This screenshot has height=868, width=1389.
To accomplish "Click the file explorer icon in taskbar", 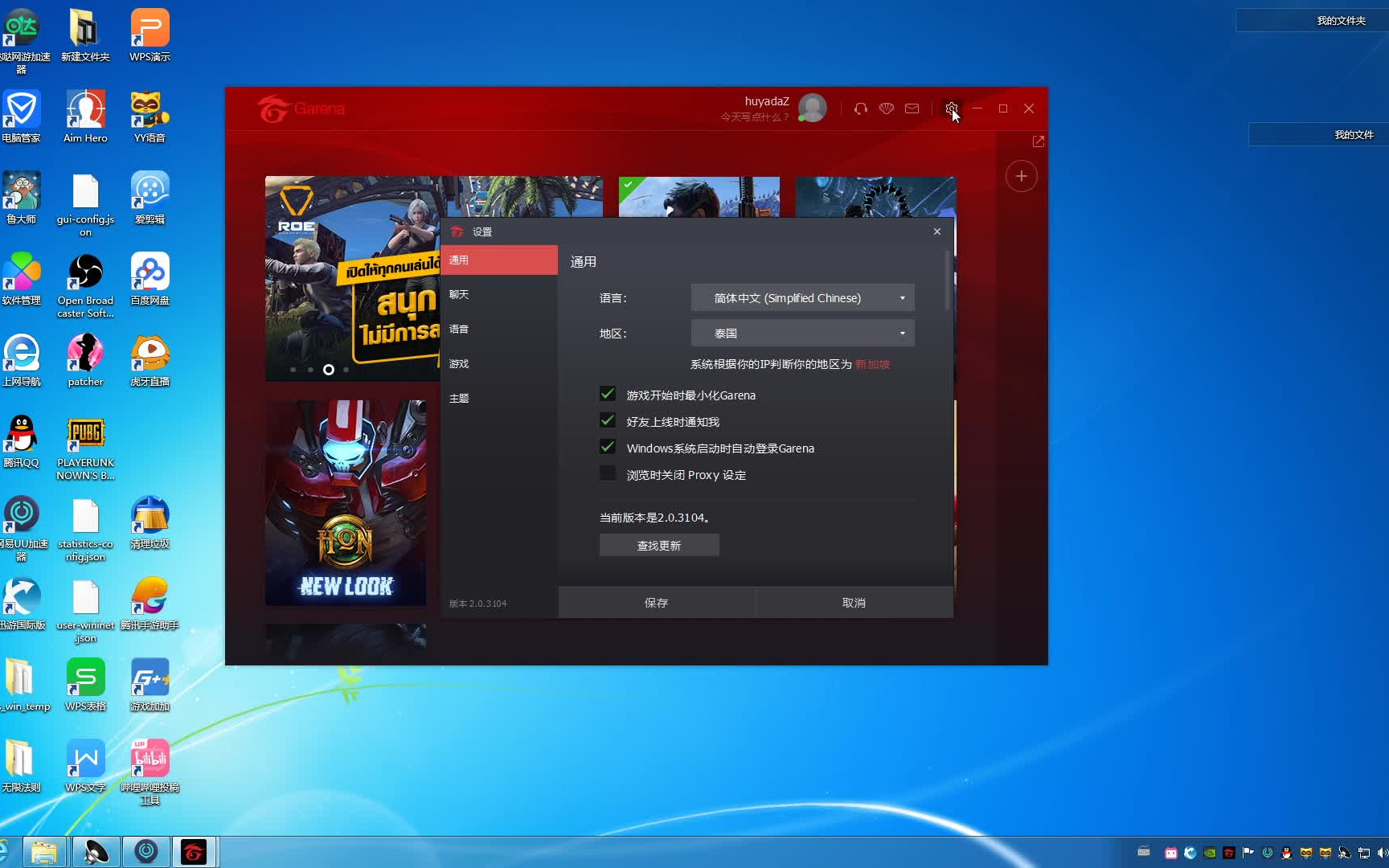I will pyautogui.click(x=44, y=852).
